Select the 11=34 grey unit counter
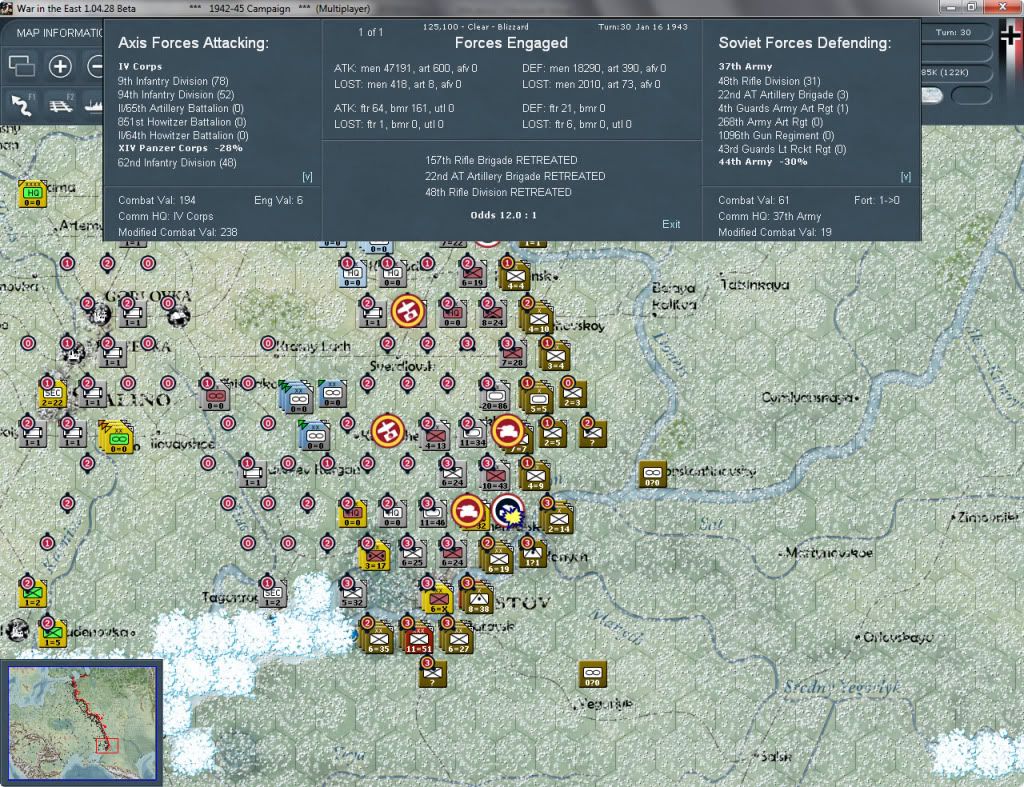 (473, 434)
